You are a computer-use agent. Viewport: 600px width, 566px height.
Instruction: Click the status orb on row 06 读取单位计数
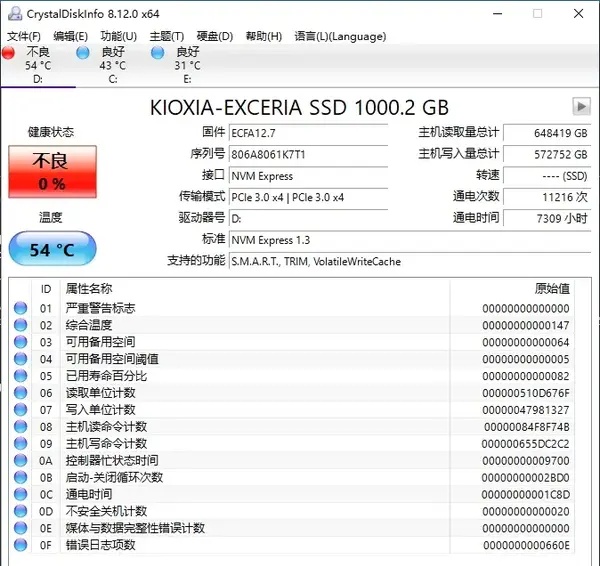20,393
